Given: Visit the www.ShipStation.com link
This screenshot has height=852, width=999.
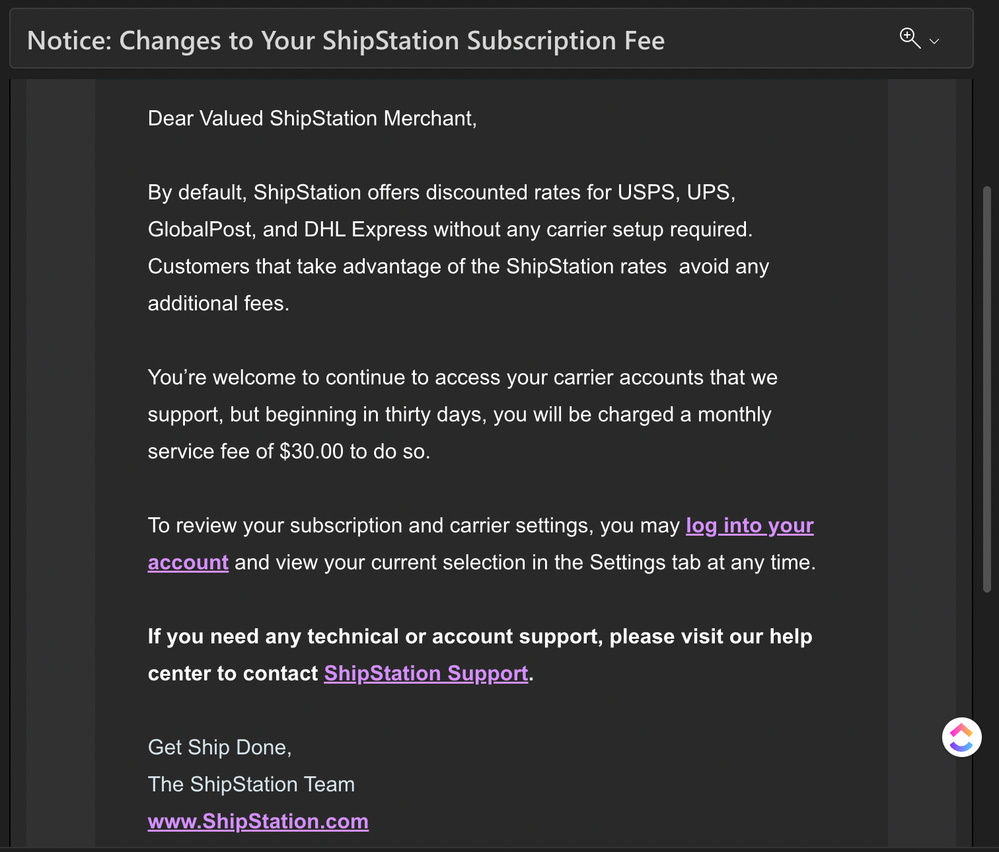Looking at the screenshot, I should pyautogui.click(x=258, y=821).
